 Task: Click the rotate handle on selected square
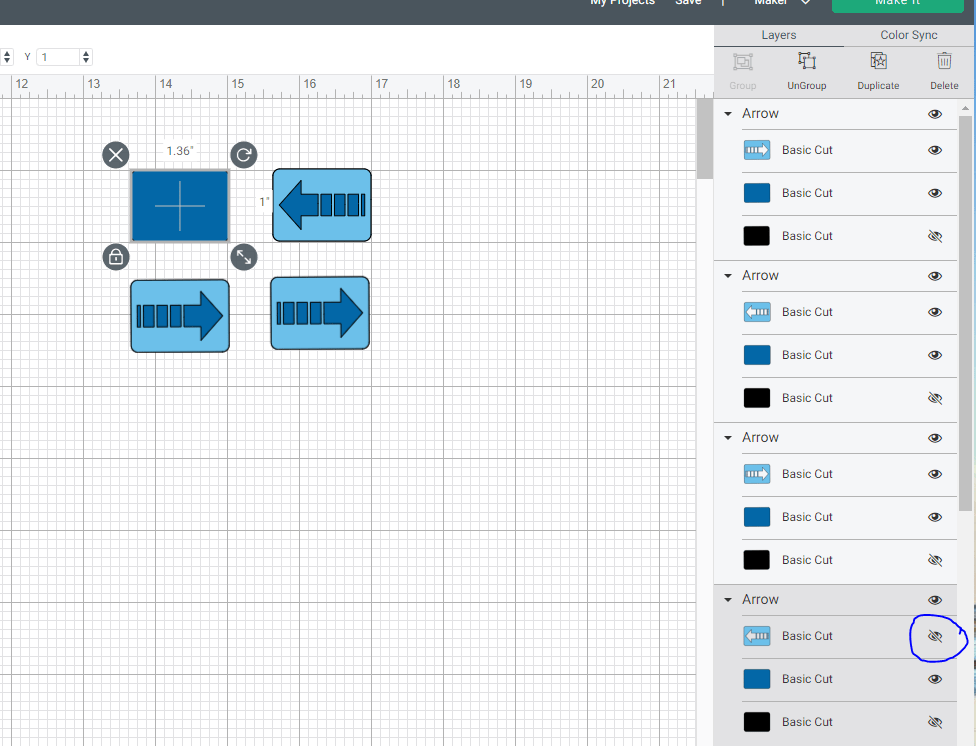click(244, 154)
